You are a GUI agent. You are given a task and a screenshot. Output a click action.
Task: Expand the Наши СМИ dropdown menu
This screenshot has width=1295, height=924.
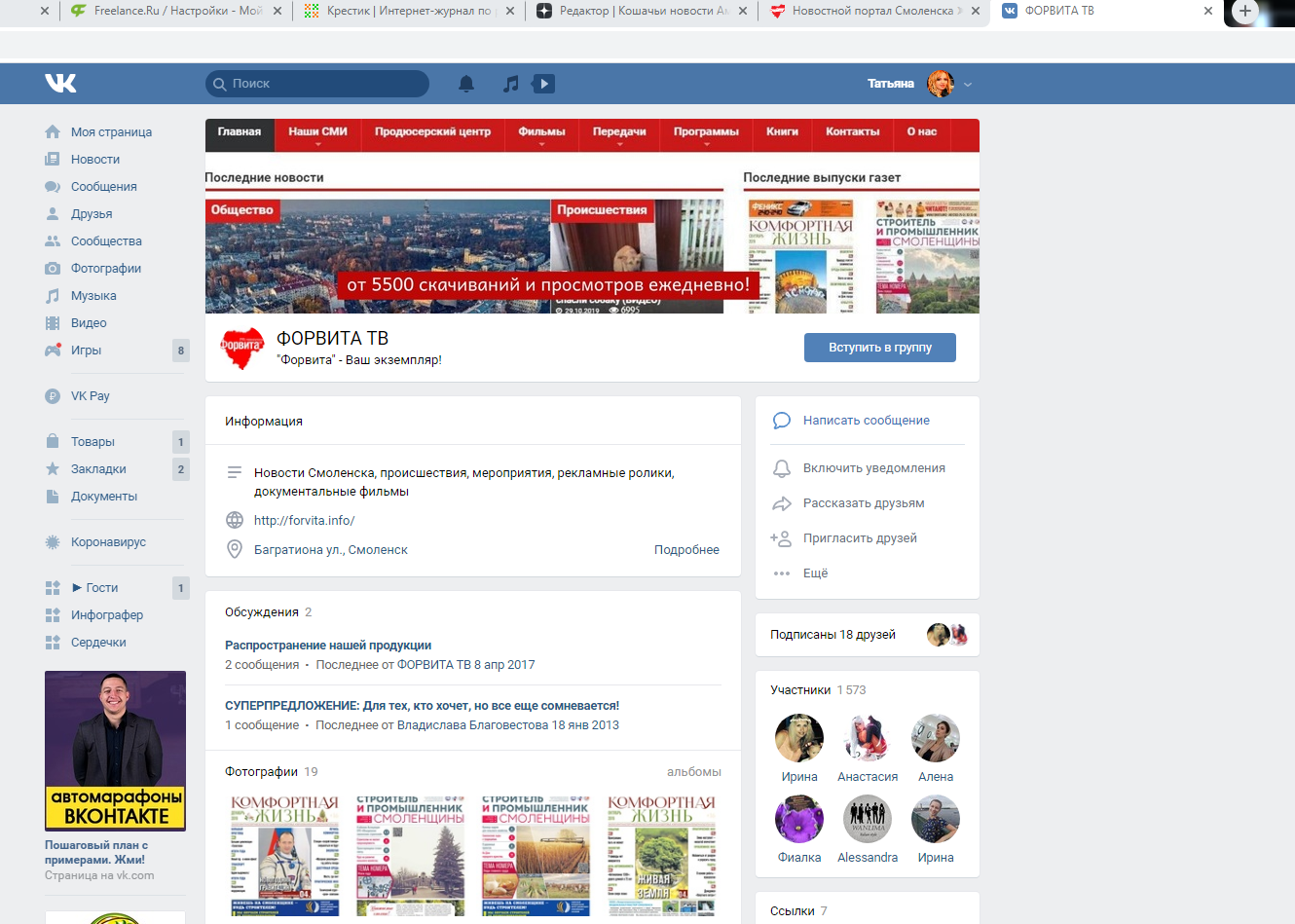coord(317,135)
